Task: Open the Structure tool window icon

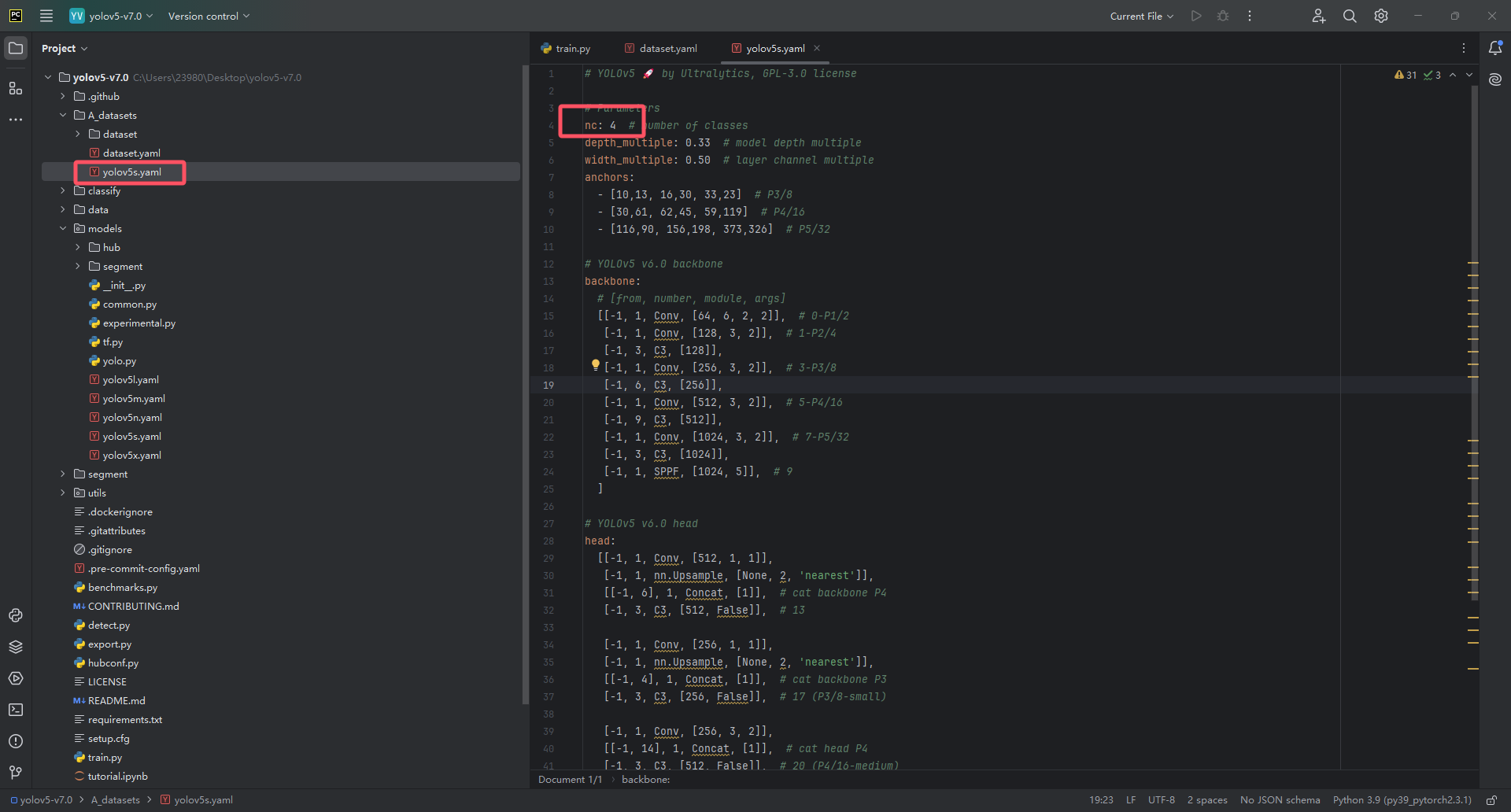Action: pos(16,88)
